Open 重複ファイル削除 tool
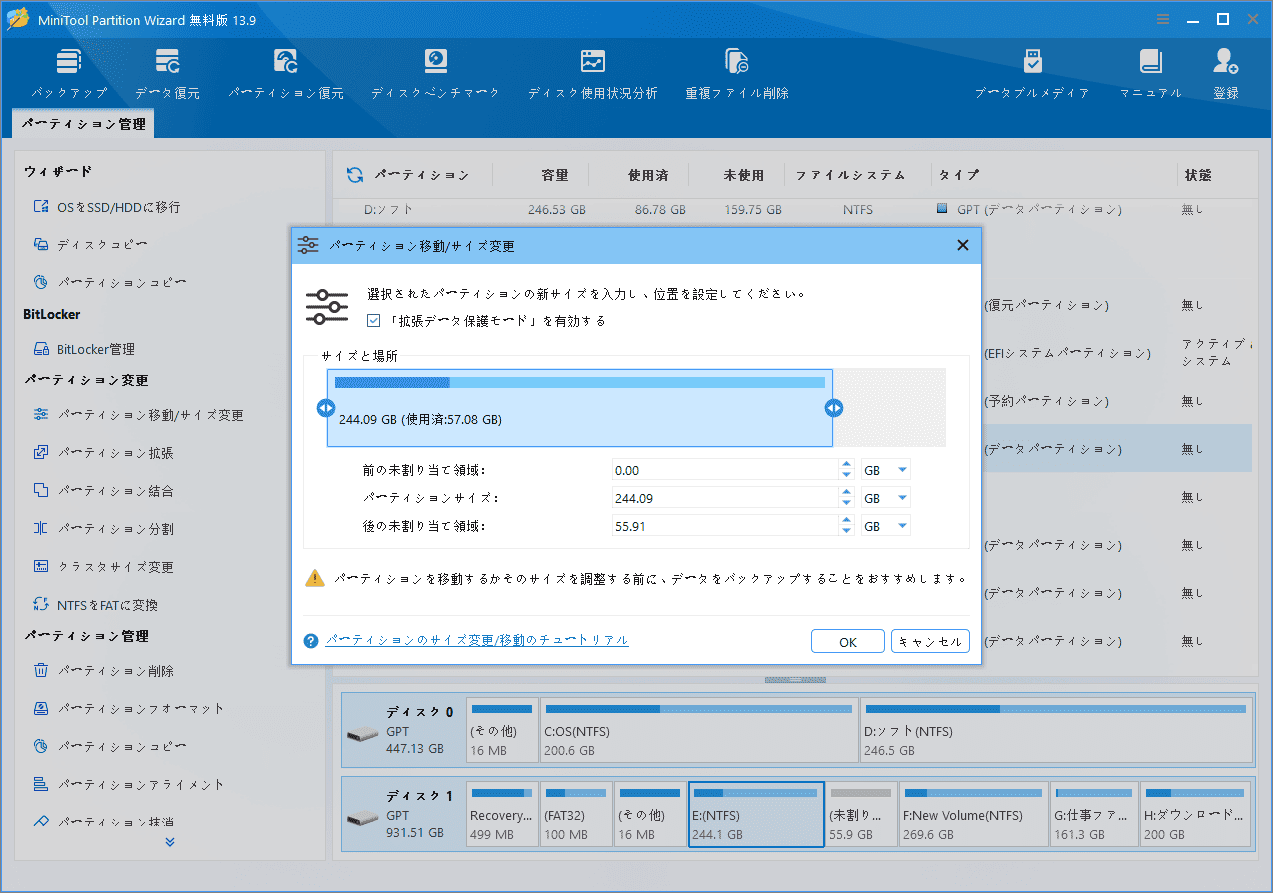 pyautogui.click(x=737, y=74)
